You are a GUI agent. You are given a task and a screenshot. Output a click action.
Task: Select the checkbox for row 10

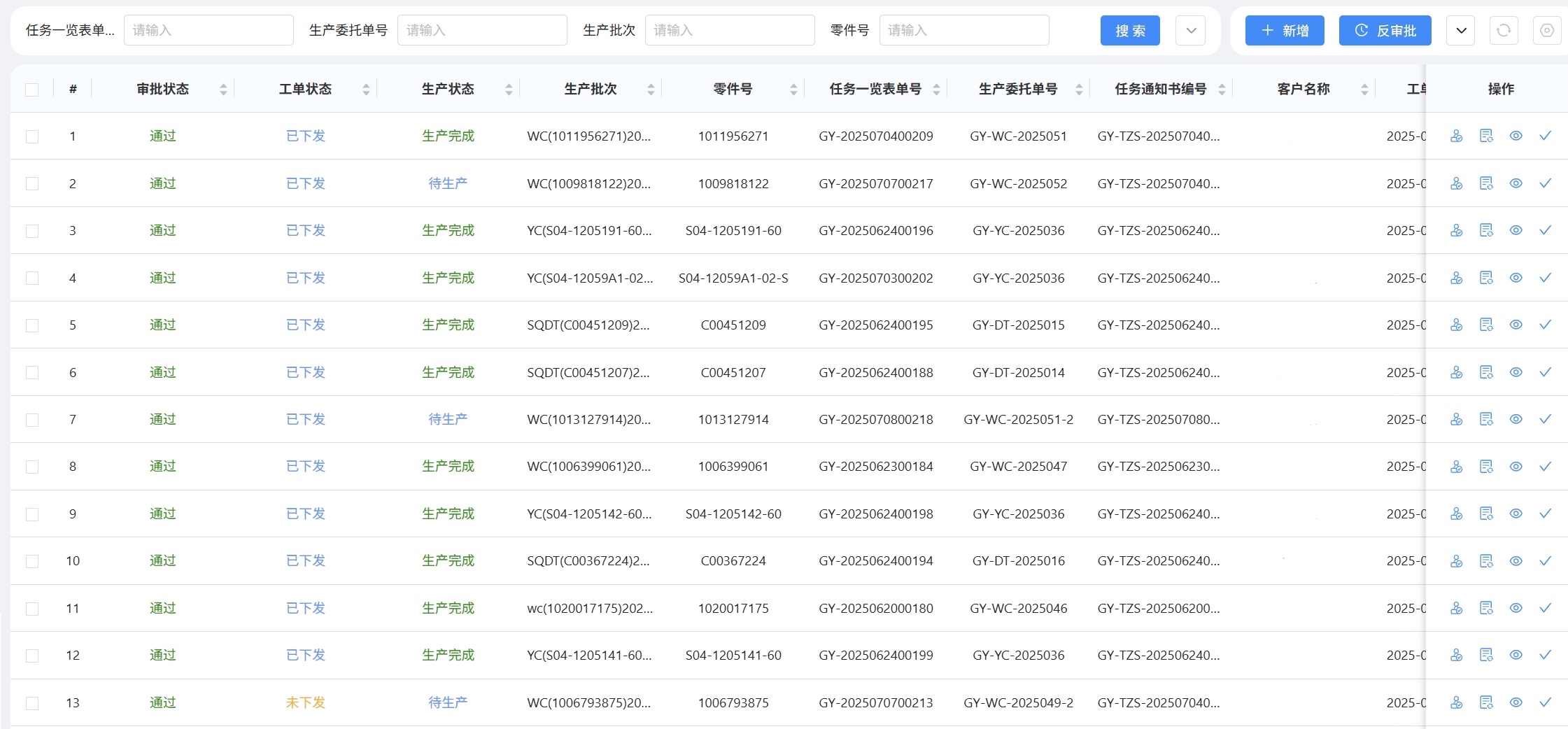[32, 561]
